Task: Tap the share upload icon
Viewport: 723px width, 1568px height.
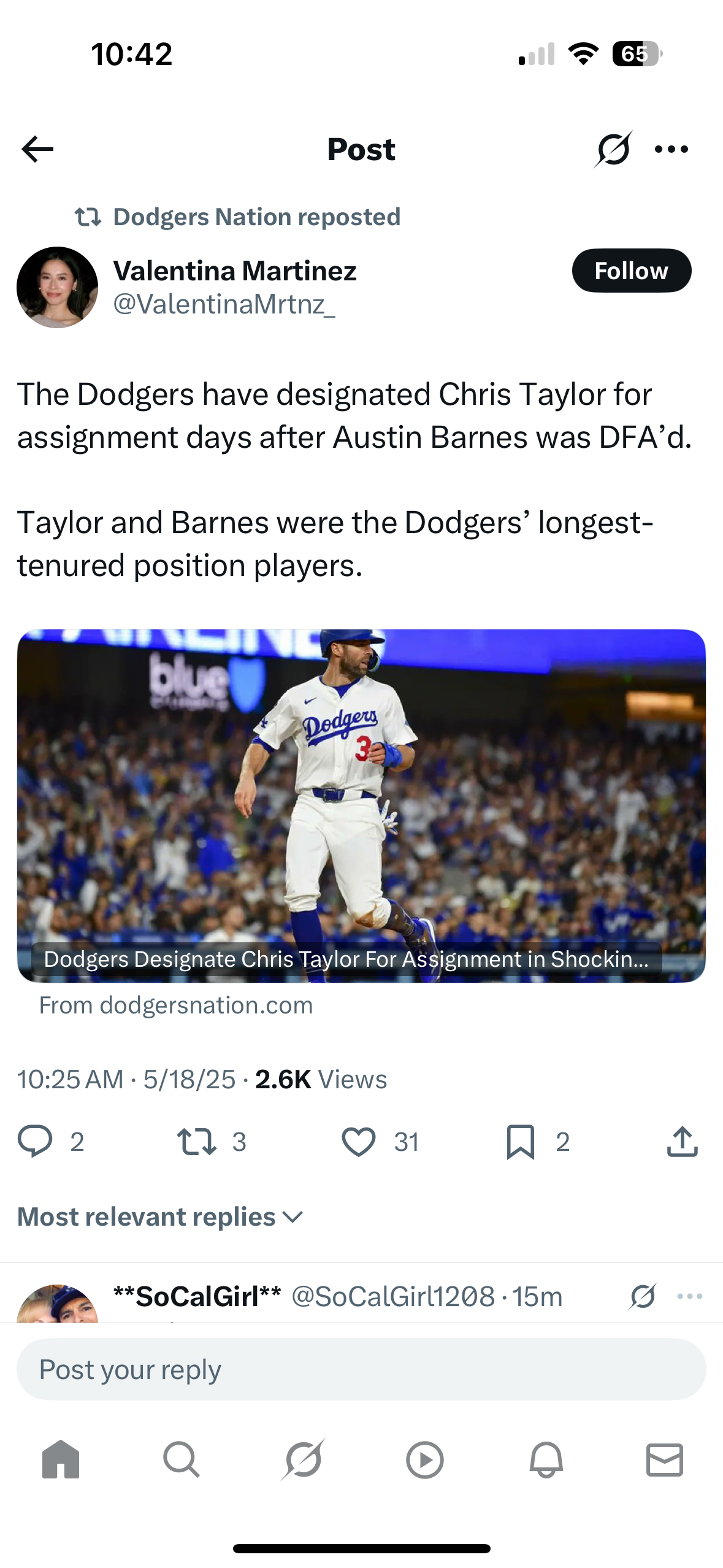Action: pos(683,1142)
